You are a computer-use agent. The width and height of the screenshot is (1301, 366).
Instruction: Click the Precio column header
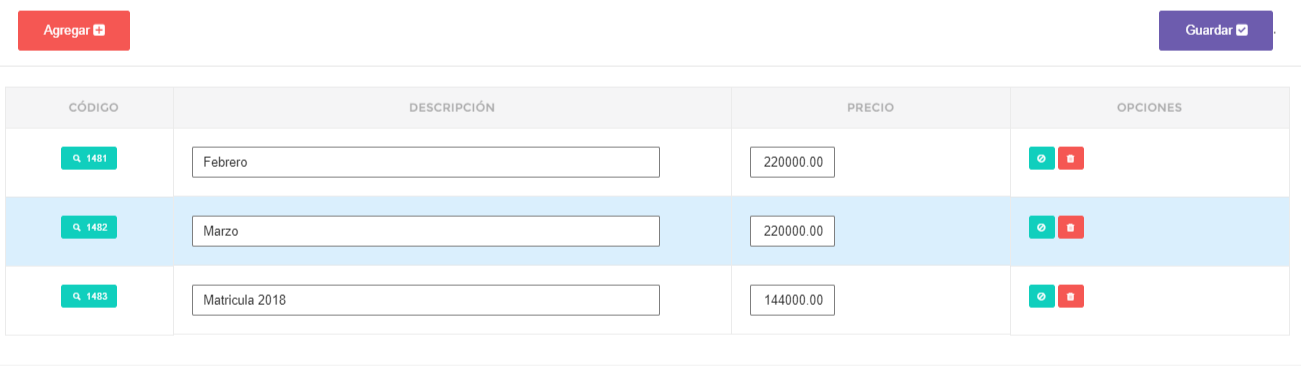[870, 108]
